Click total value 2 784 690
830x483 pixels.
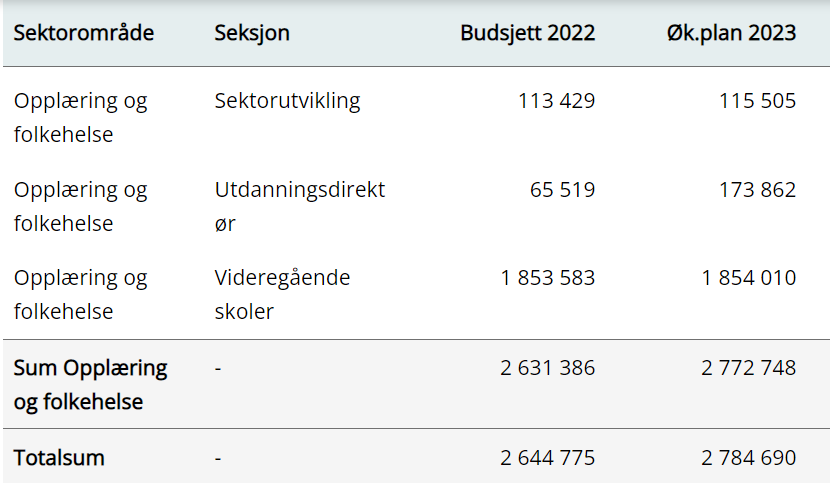coord(749,458)
